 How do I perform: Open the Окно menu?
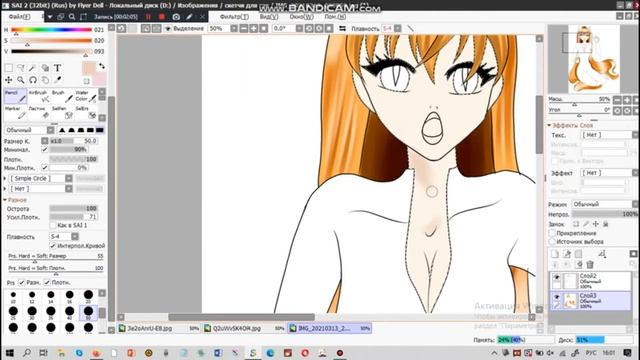(301, 17)
